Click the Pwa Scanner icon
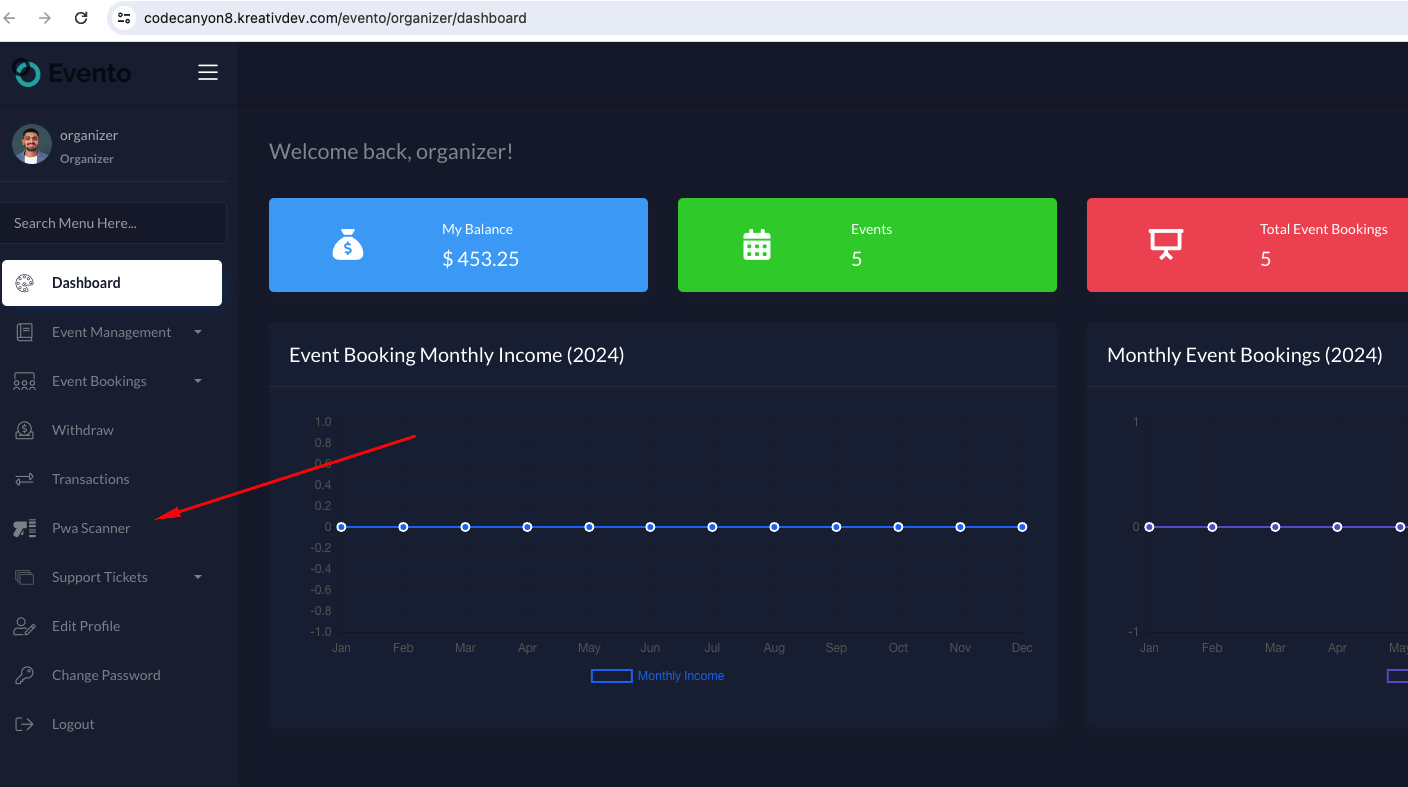 pos(25,528)
